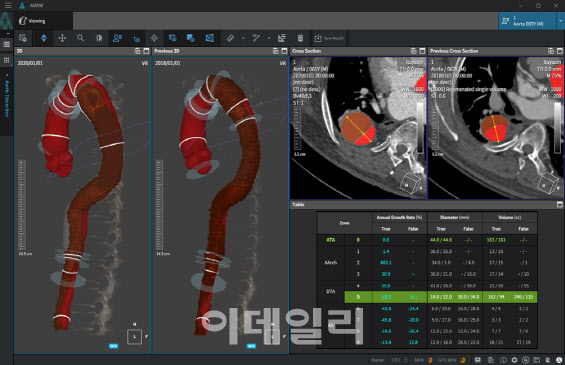Open settings gear in status bar
This screenshot has width=565, height=365.
click(514, 360)
